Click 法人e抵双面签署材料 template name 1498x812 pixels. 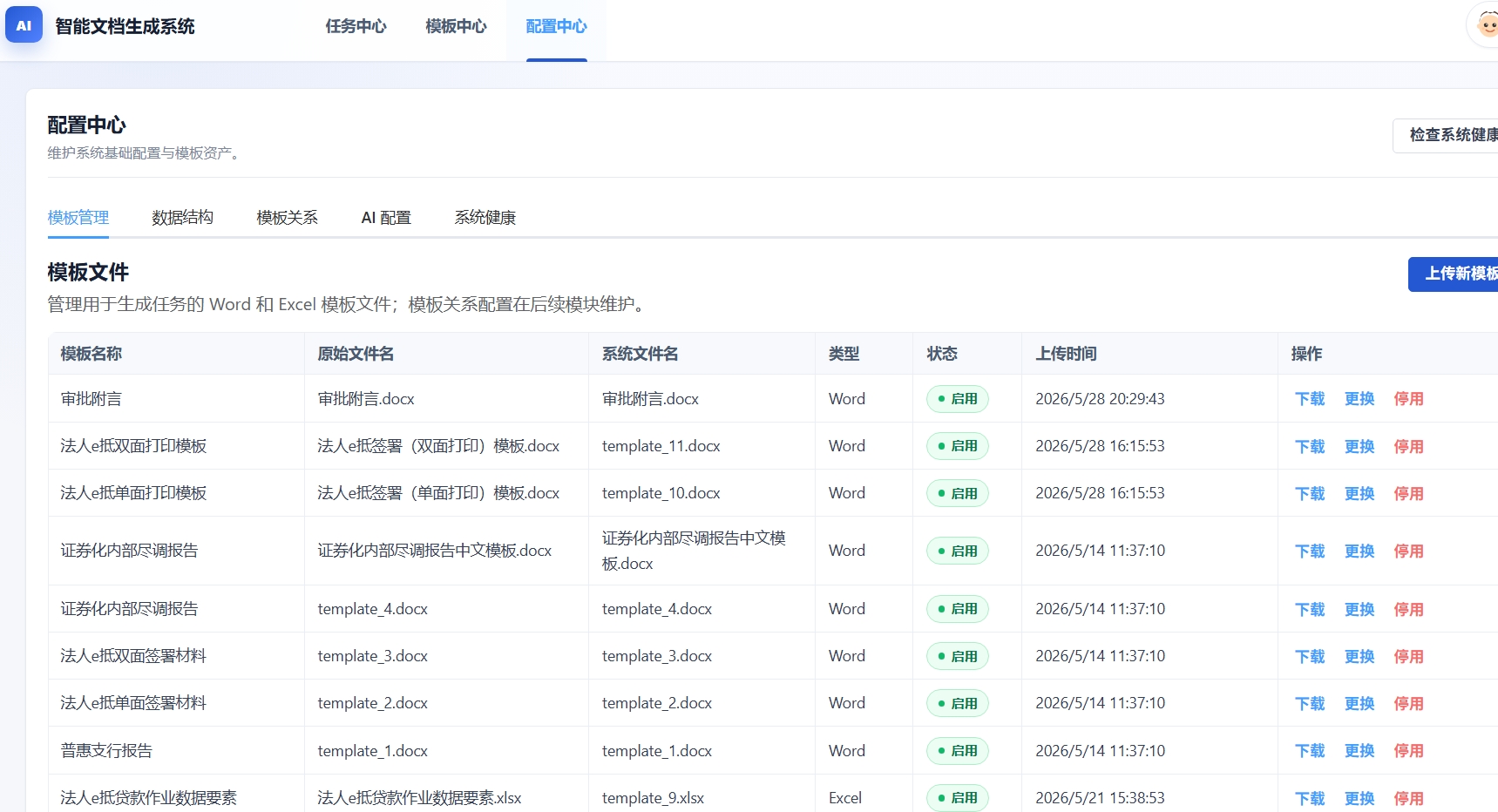[x=133, y=656]
